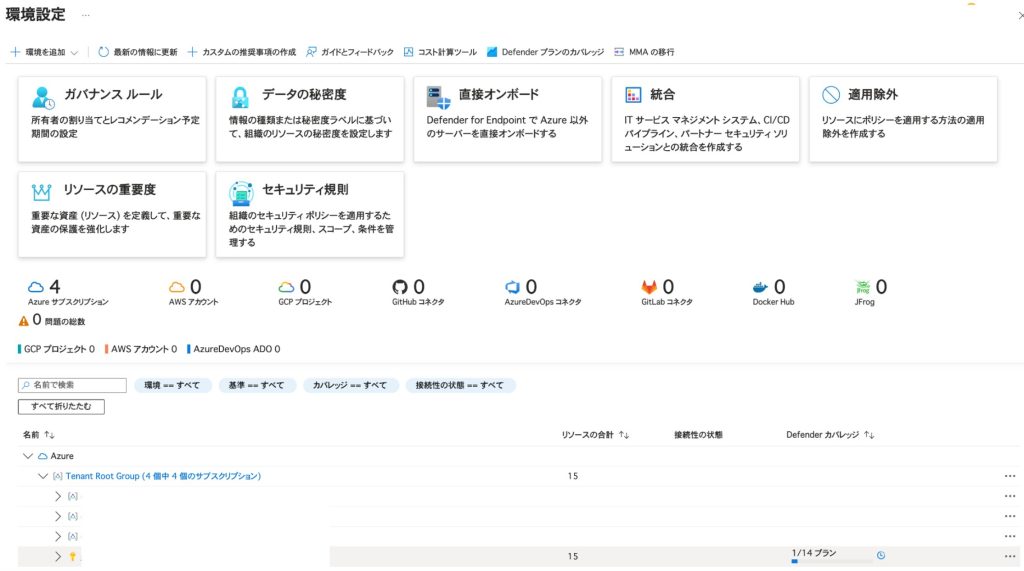Click the リソースの重要度 crown icon
The image size is (1024, 571).
click(x=42, y=191)
